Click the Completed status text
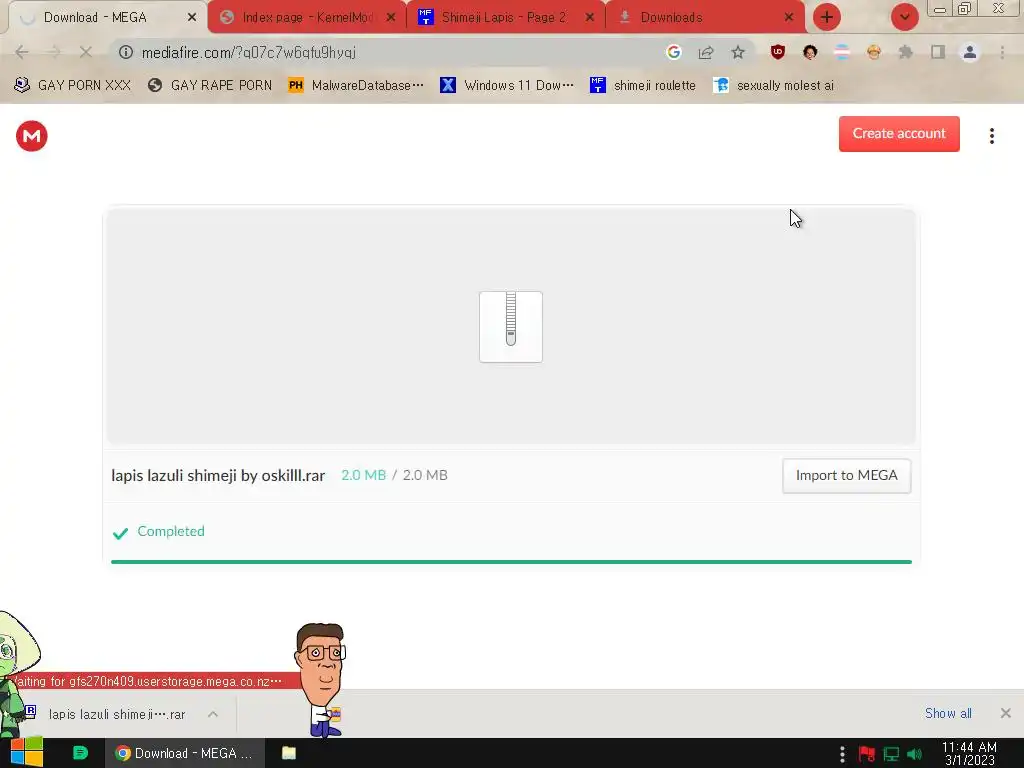This screenshot has height=768, width=1024. [171, 531]
